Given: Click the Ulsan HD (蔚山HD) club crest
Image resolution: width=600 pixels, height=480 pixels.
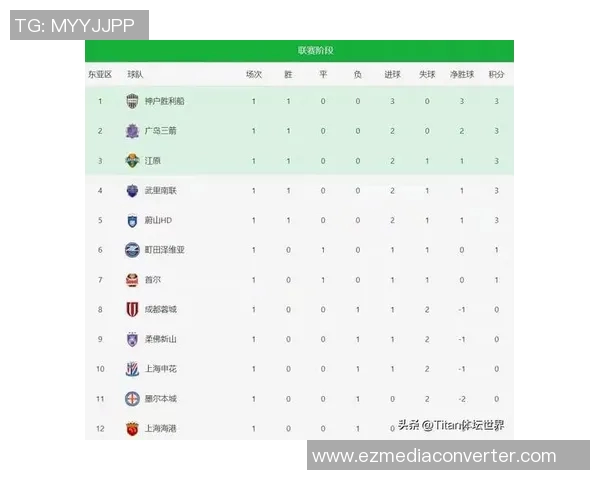Looking at the screenshot, I should coord(132,220).
